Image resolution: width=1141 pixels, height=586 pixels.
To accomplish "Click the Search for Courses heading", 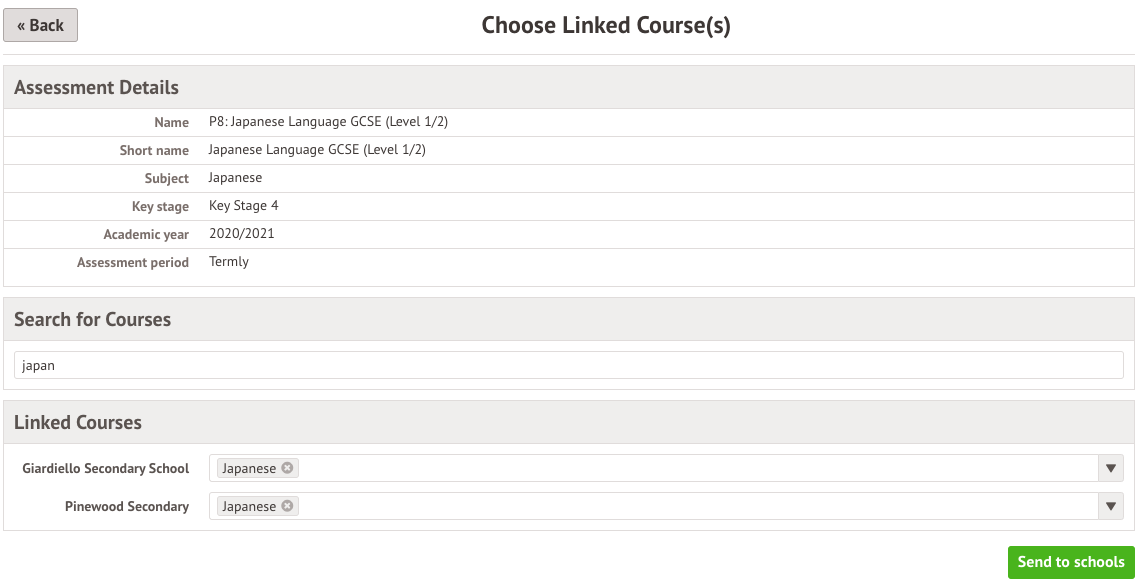I will (x=92, y=319).
